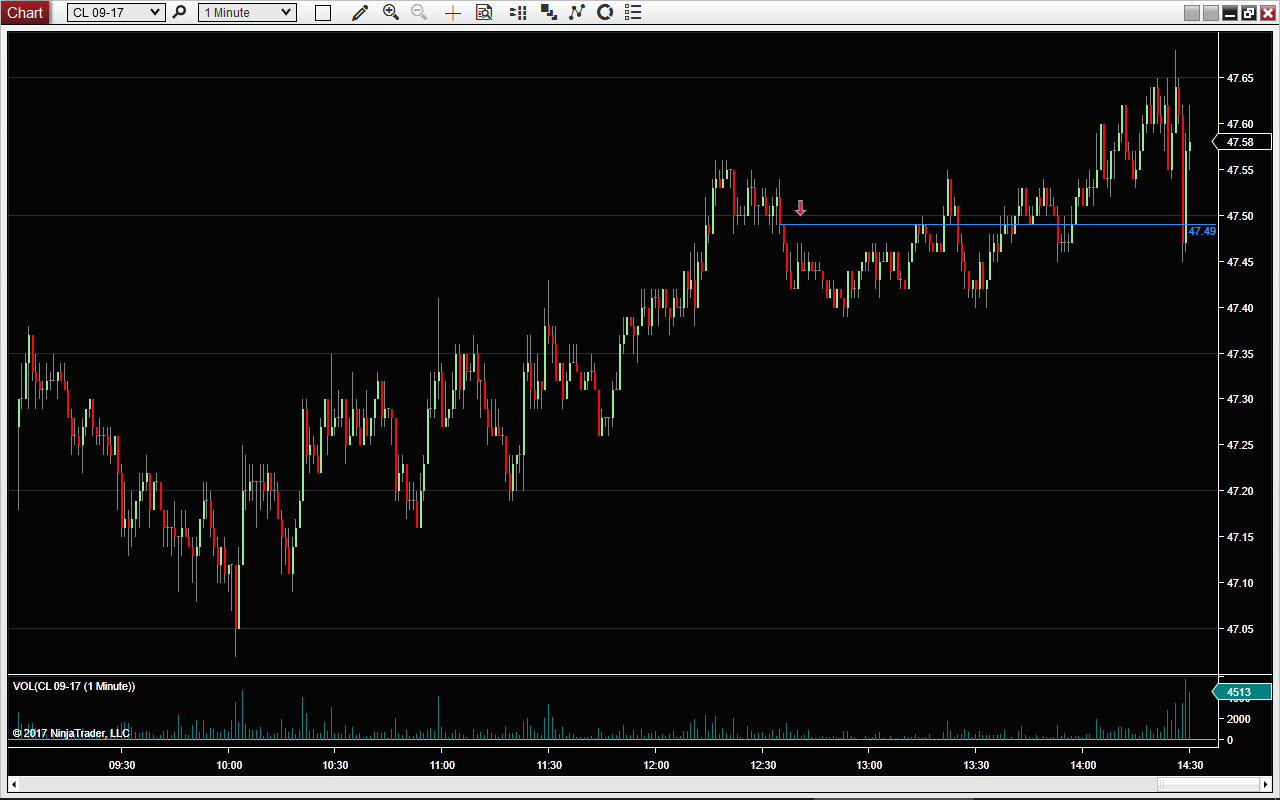This screenshot has width=1280, height=800.
Task: Click the current price marker 47.58
Action: click(1243, 142)
